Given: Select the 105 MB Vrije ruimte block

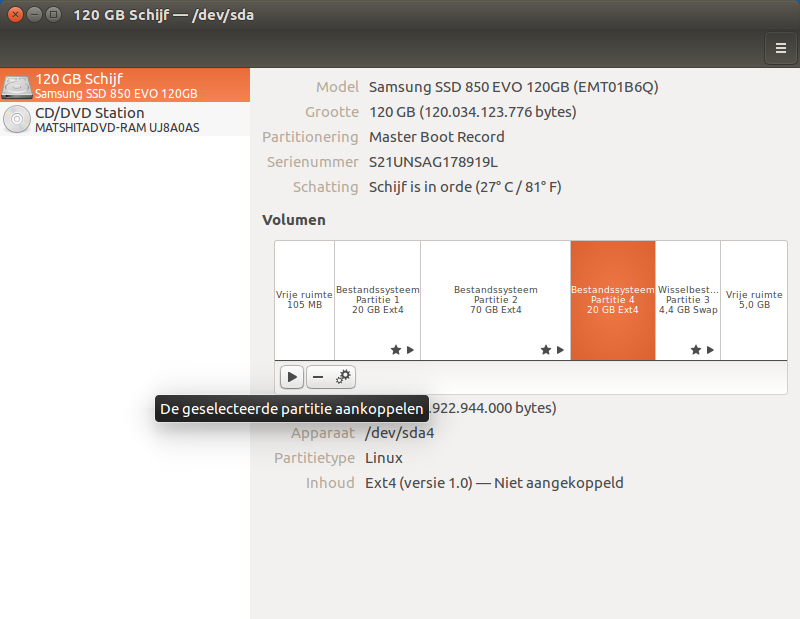Looking at the screenshot, I should (x=304, y=299).
